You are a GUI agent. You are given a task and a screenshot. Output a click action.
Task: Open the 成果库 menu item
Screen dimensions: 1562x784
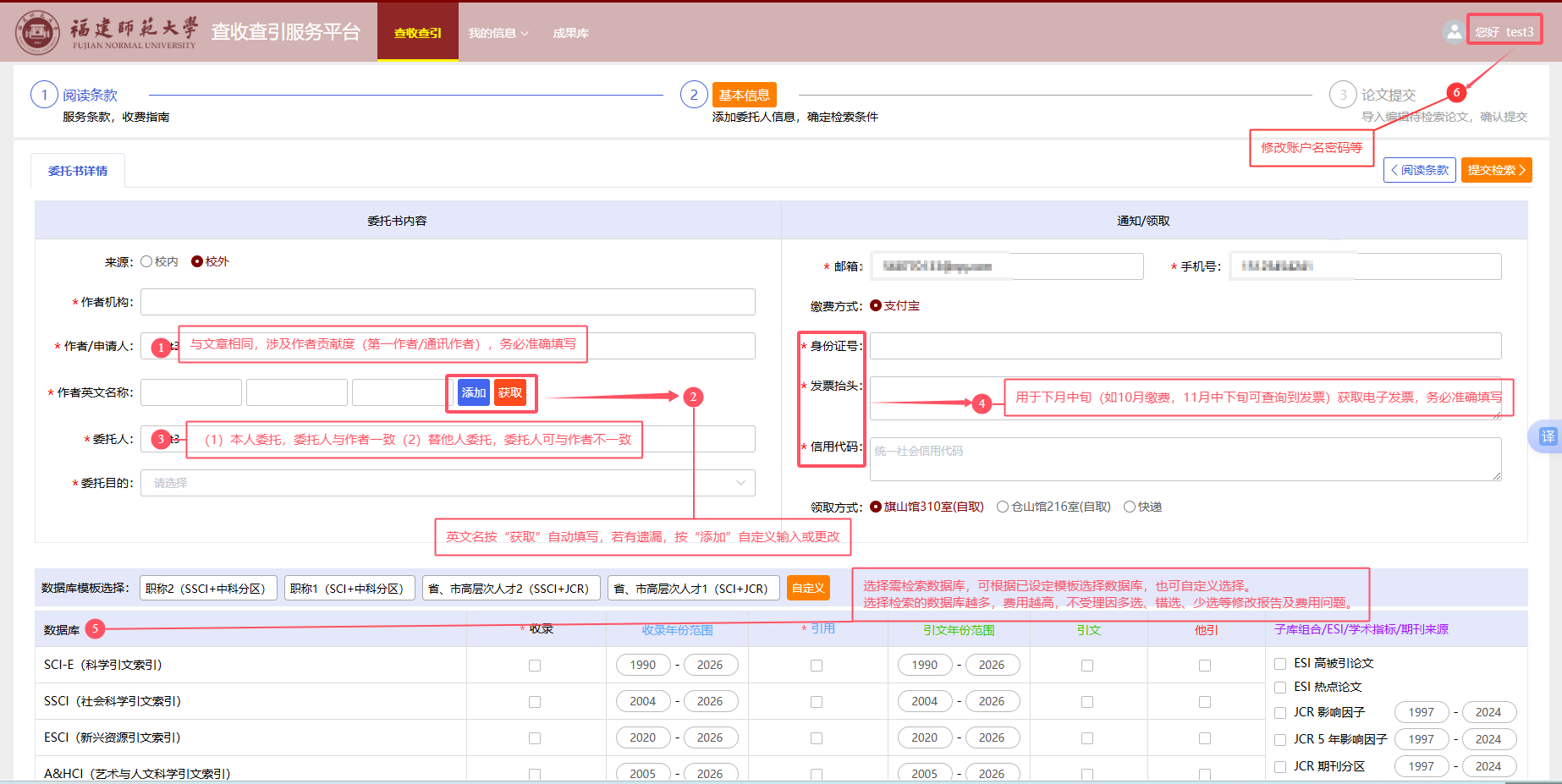pyautogui.click(x=570, y=33)
